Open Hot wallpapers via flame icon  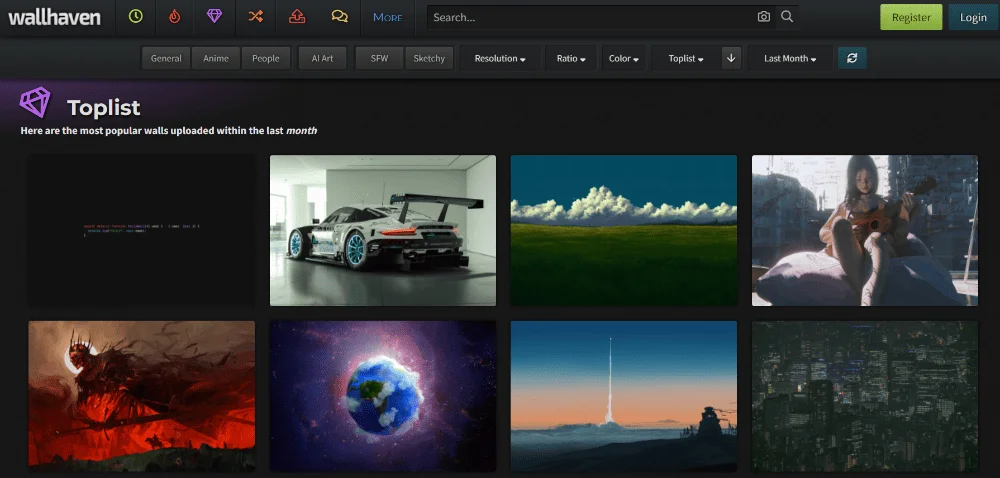pyautogui.click(x=176, y=17)
